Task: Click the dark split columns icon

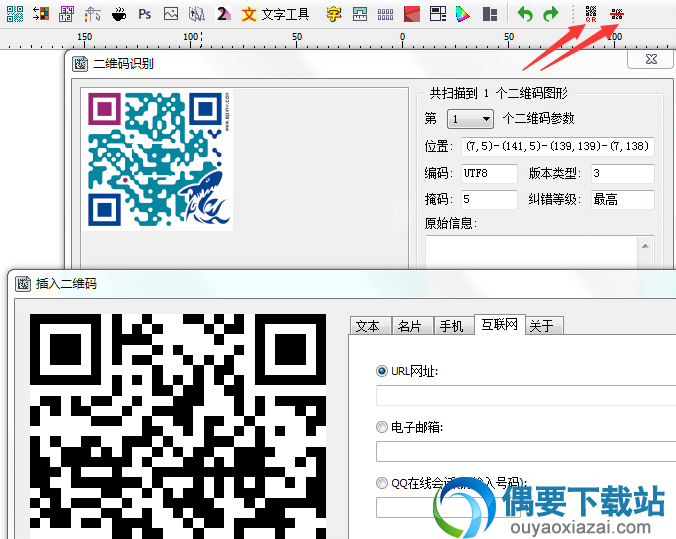Action: point(490,14)
